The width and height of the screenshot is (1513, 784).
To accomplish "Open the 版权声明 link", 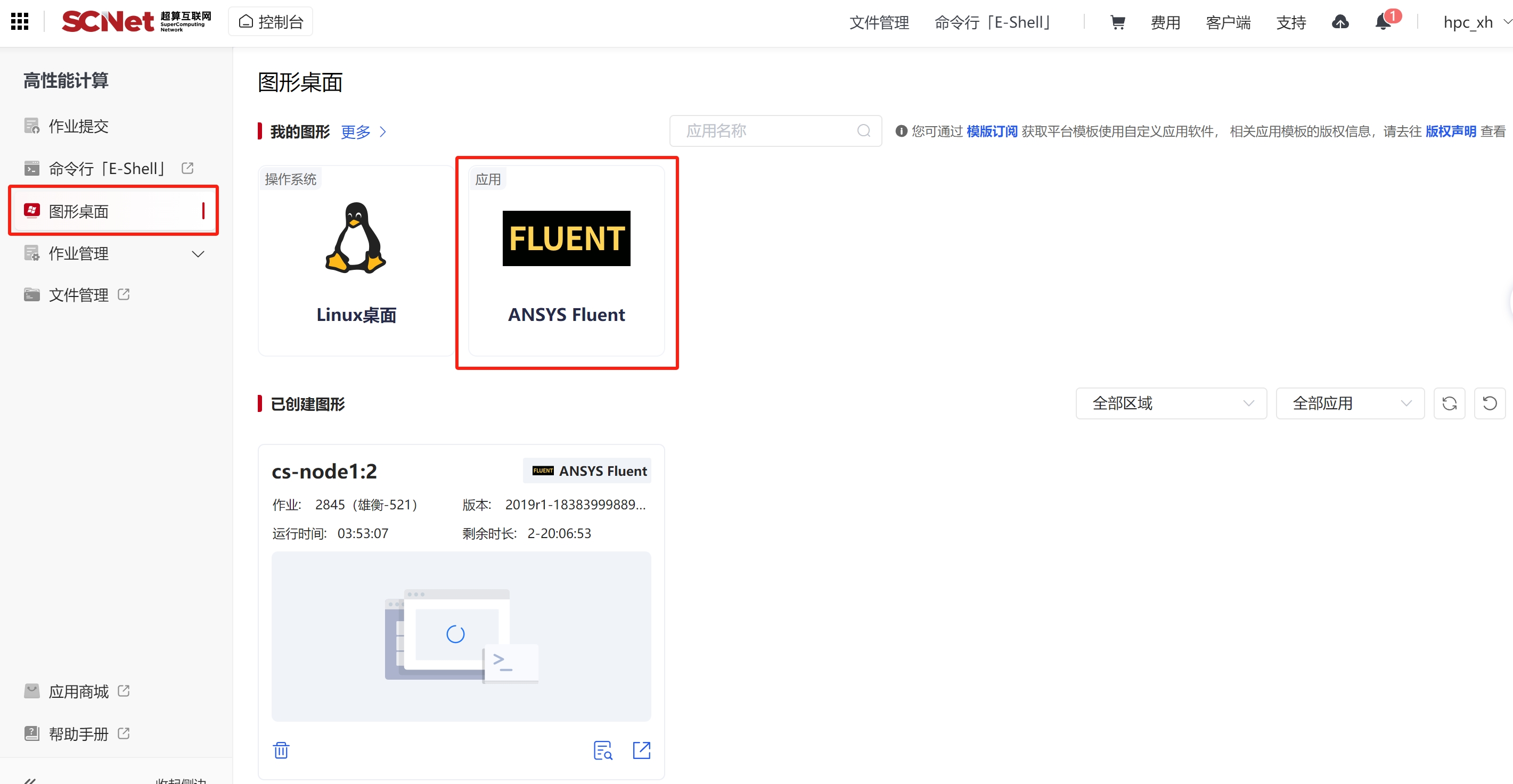I will pyautogui.click(x=1450, y=131).
